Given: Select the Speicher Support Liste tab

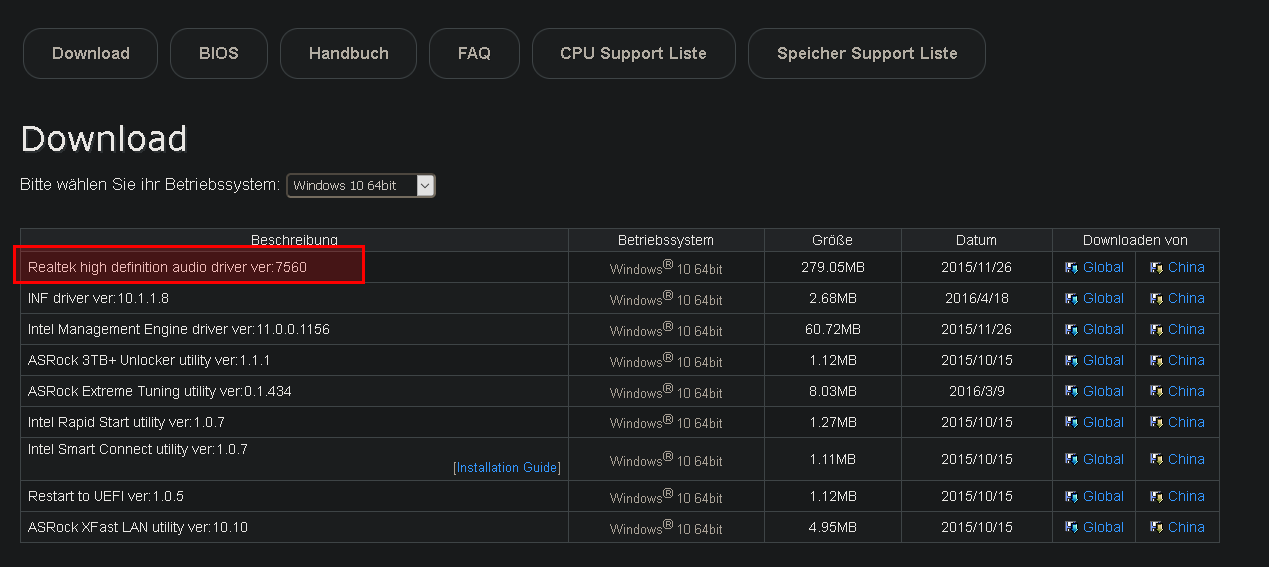Looking at the screenshot, I should (867, 54).
